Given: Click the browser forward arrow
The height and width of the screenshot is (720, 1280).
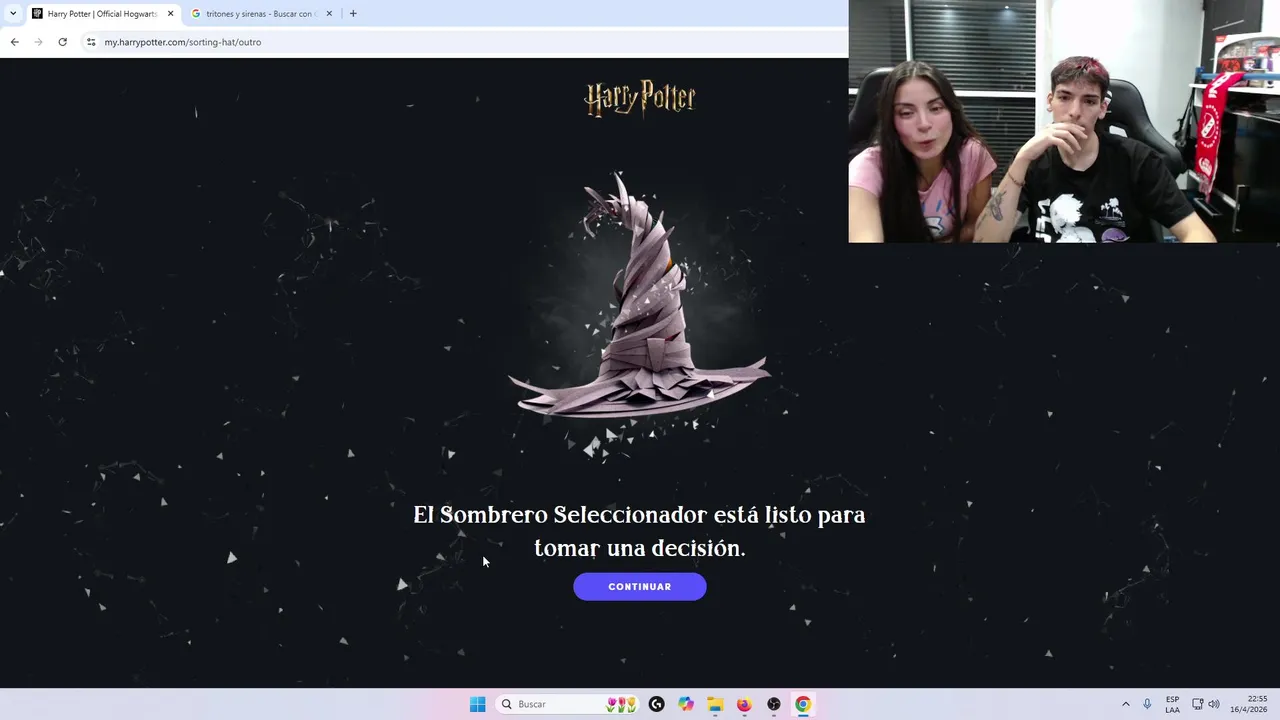Looking at the screenshot, I should [38, 42].
